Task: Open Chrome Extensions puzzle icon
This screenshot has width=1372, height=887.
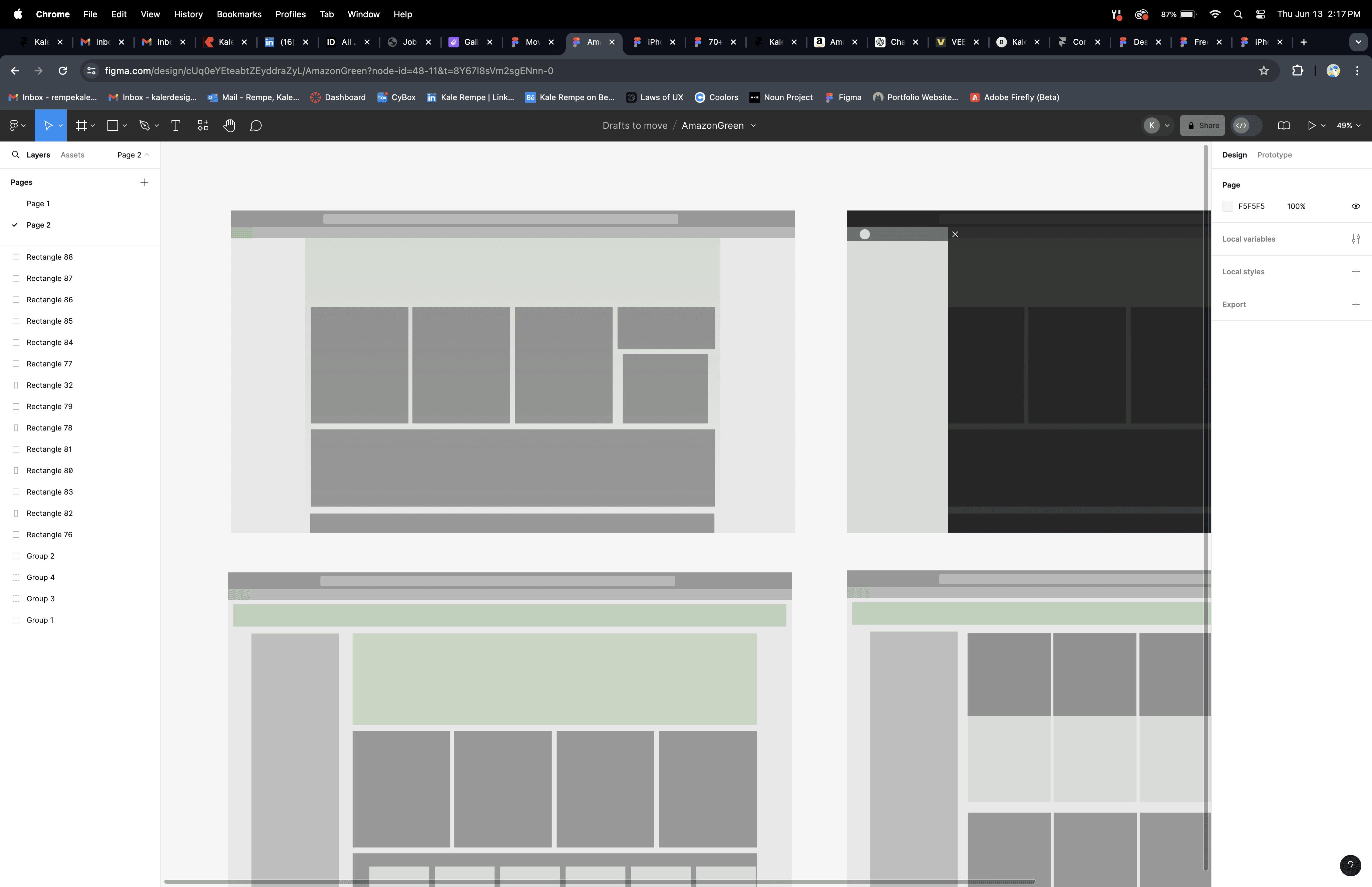Action: pos(1298,71)
